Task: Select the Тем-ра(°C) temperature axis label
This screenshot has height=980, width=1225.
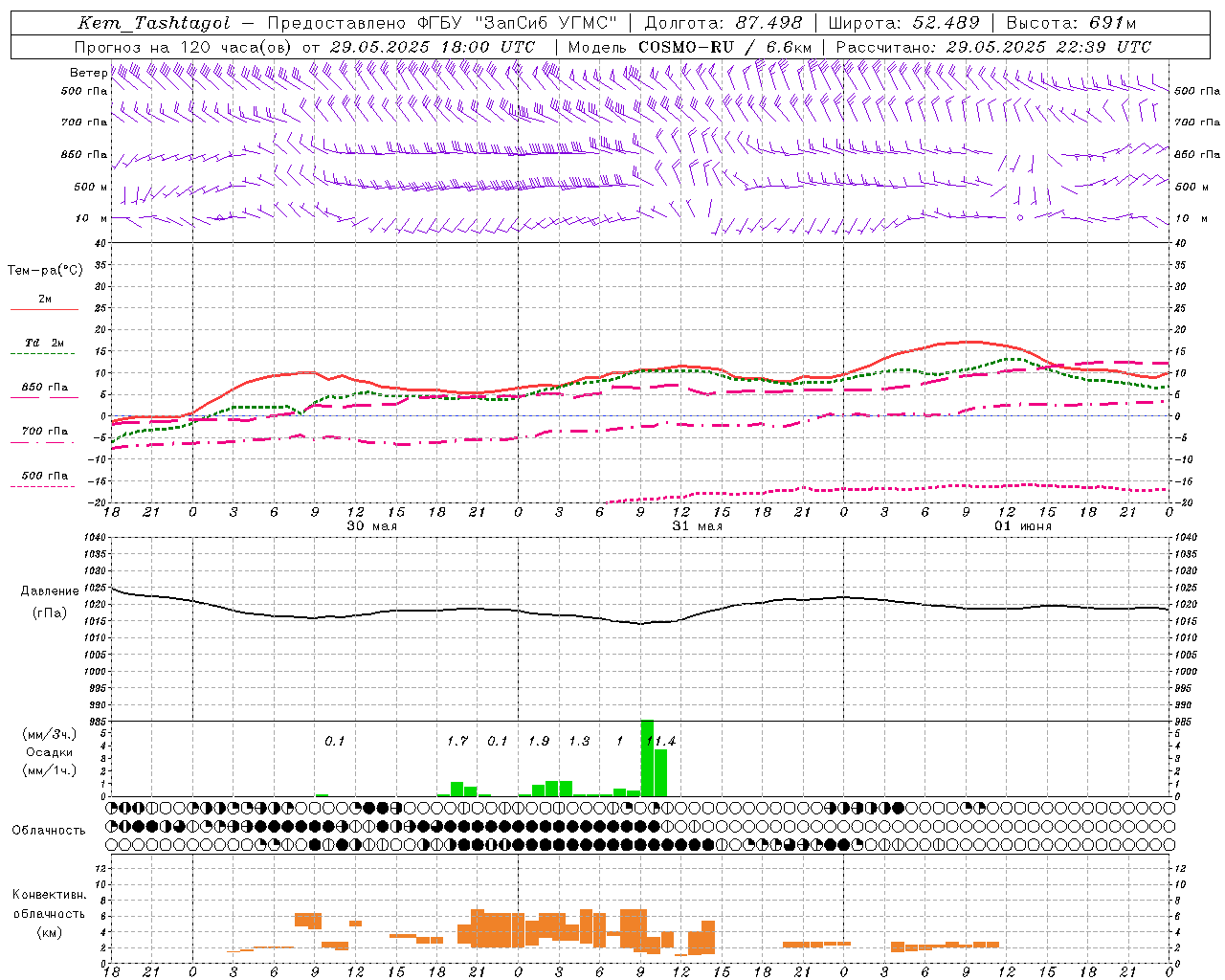Action: point(45,271)
